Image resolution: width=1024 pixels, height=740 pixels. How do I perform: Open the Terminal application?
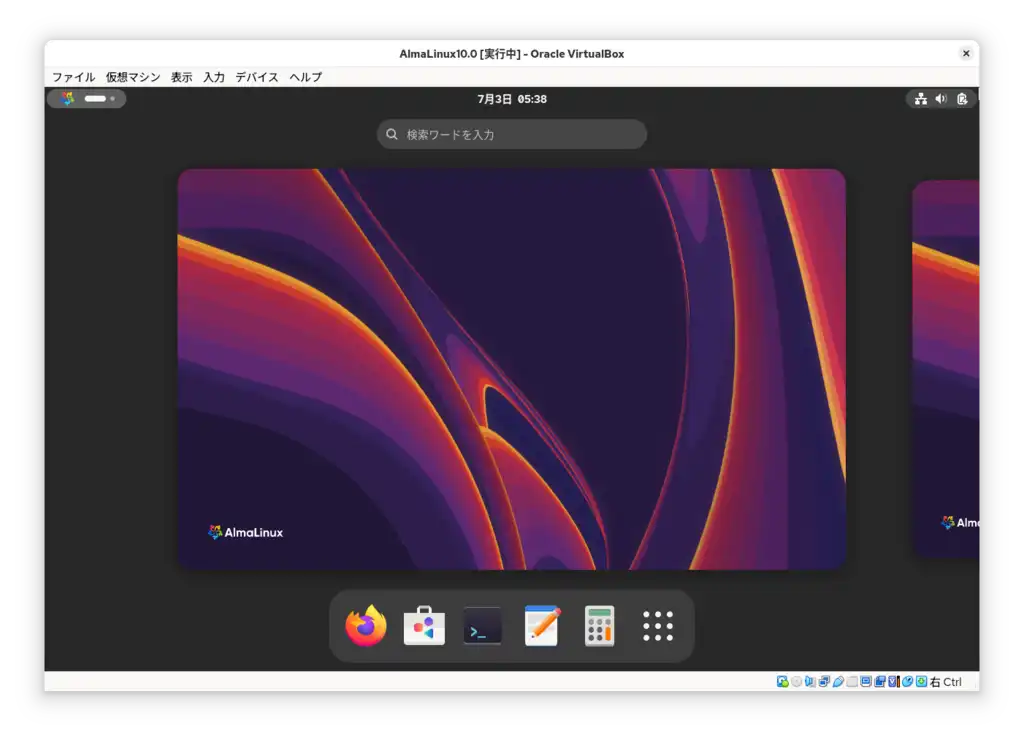point(482,626)
